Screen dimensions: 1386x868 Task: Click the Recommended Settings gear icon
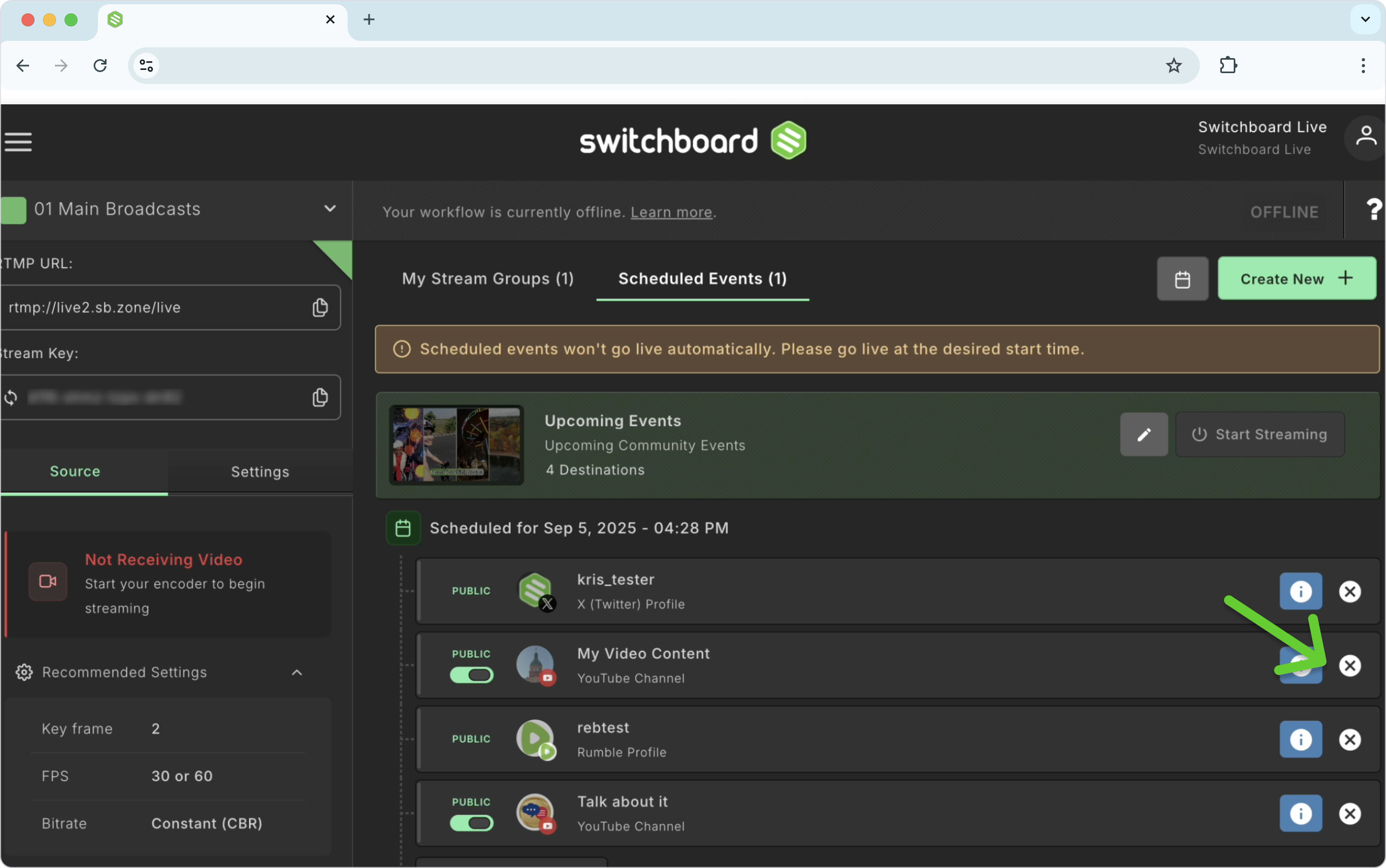coord(24,672)
